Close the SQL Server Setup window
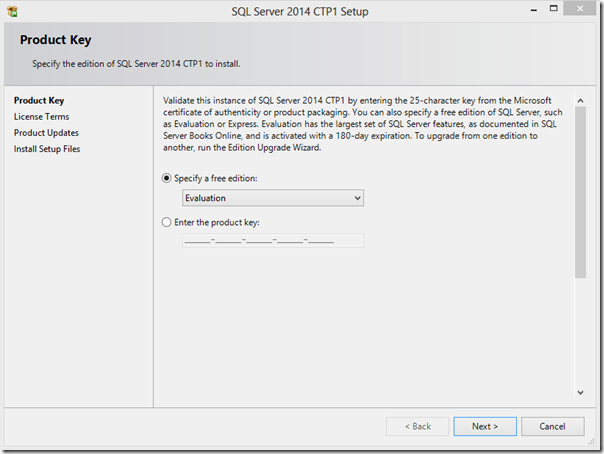Image resolution: width=604 pixels, height=454 pixels. [x=580, y=8]
